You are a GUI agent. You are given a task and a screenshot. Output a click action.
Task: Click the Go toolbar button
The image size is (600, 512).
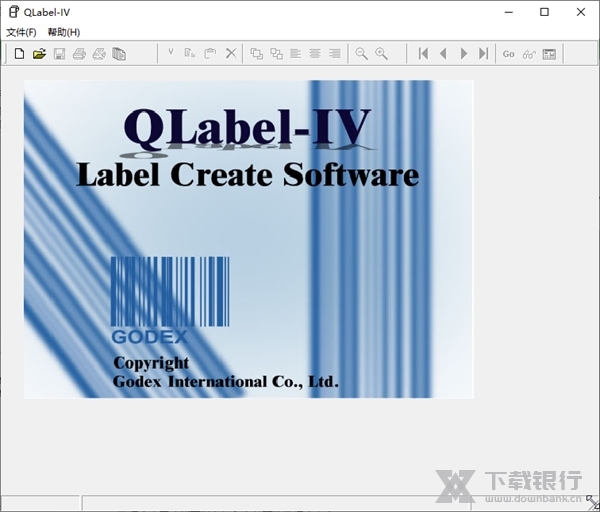pos(509,54)
